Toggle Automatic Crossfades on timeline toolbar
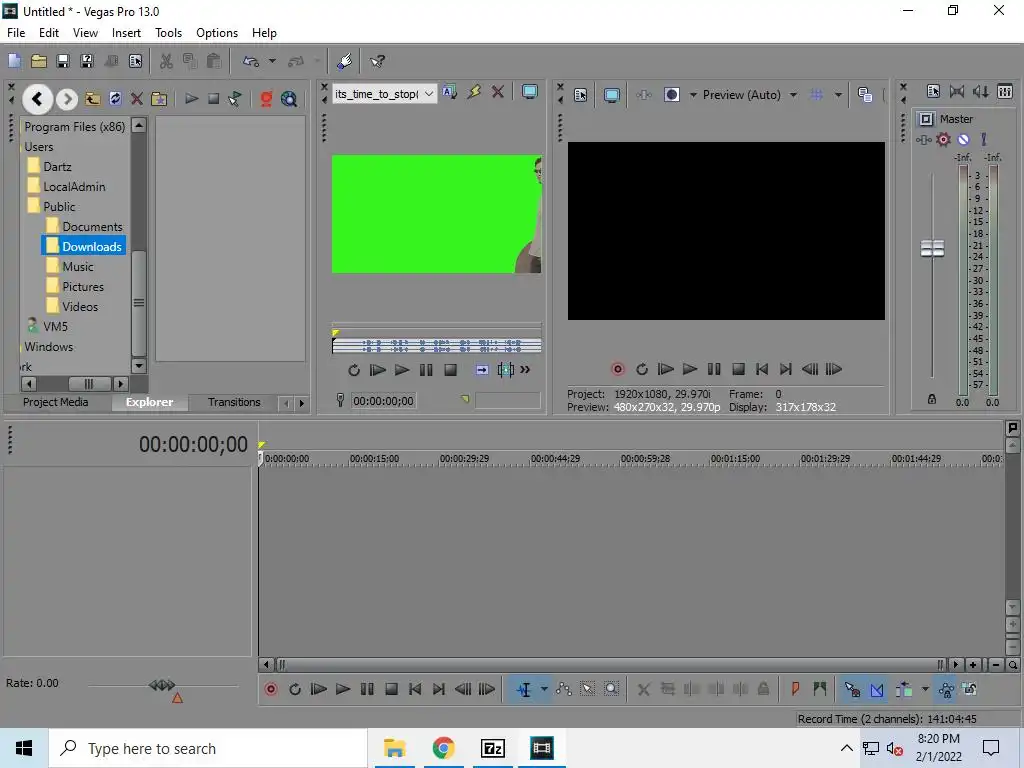This screenshot has width=1024, height=768. pyautogui.click(x=877, y=689)
